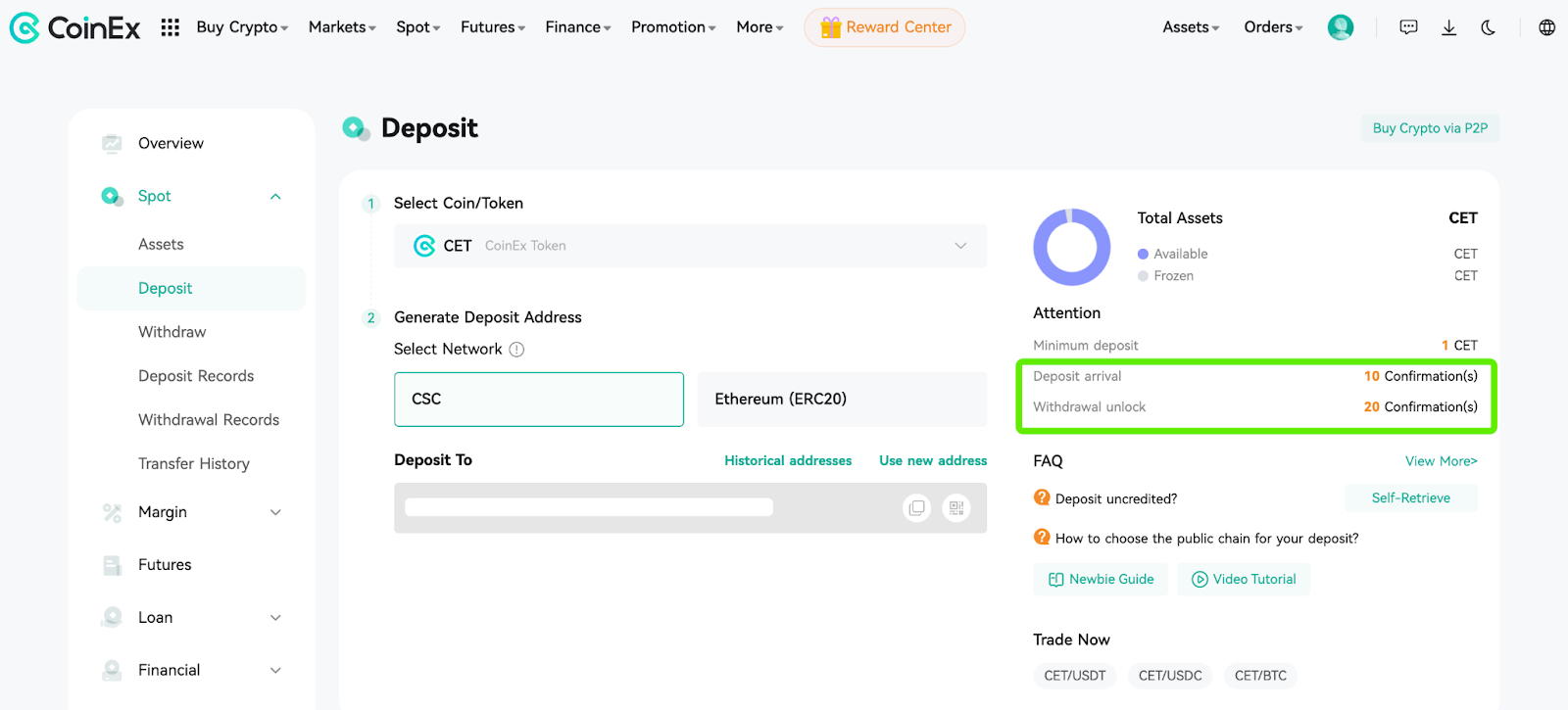Open the messages chat icon
The width and height of the screenshot is (1568, 710).
tap(1408, 27)
